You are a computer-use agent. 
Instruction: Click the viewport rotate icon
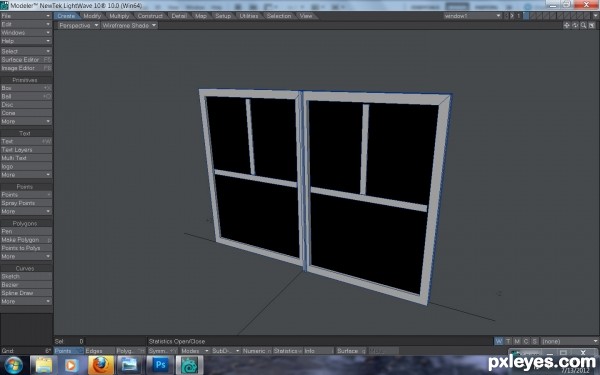575,25
